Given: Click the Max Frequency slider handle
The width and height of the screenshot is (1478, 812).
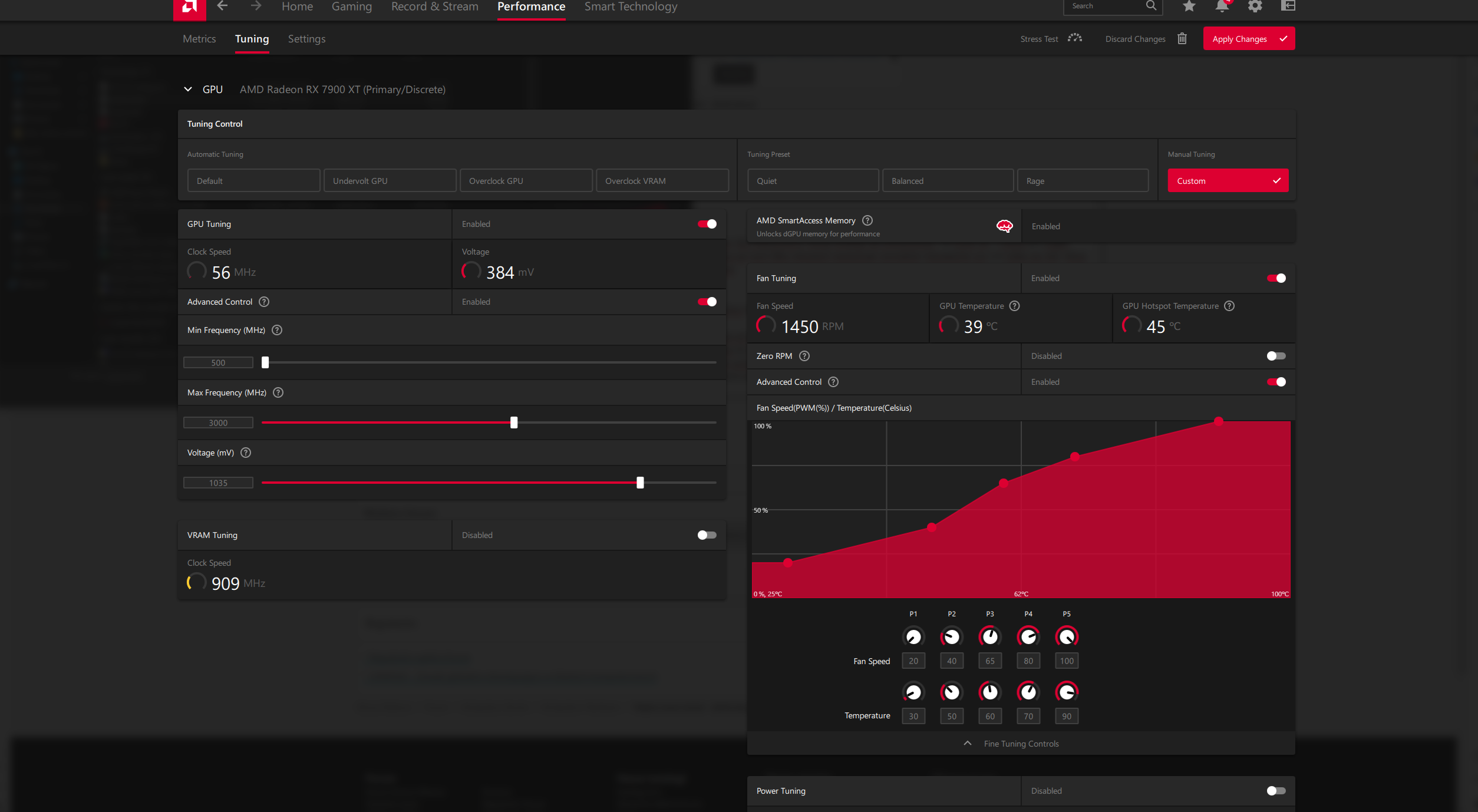Looking at the screenshot, I should pos(514,422).
